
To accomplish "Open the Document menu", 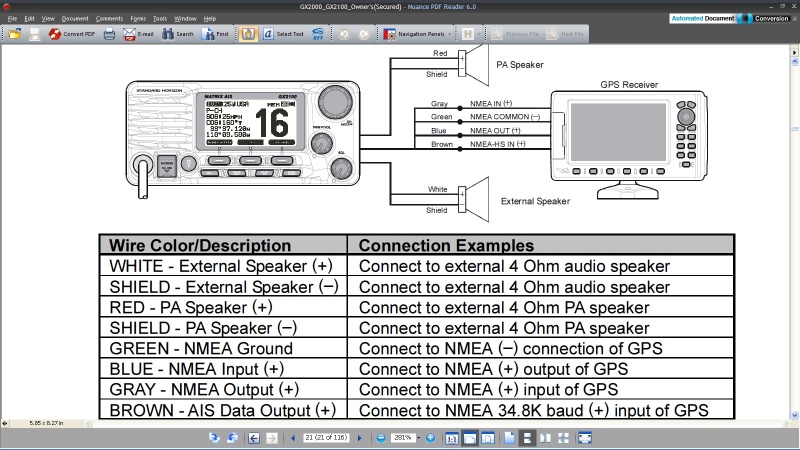I will 75,18.
